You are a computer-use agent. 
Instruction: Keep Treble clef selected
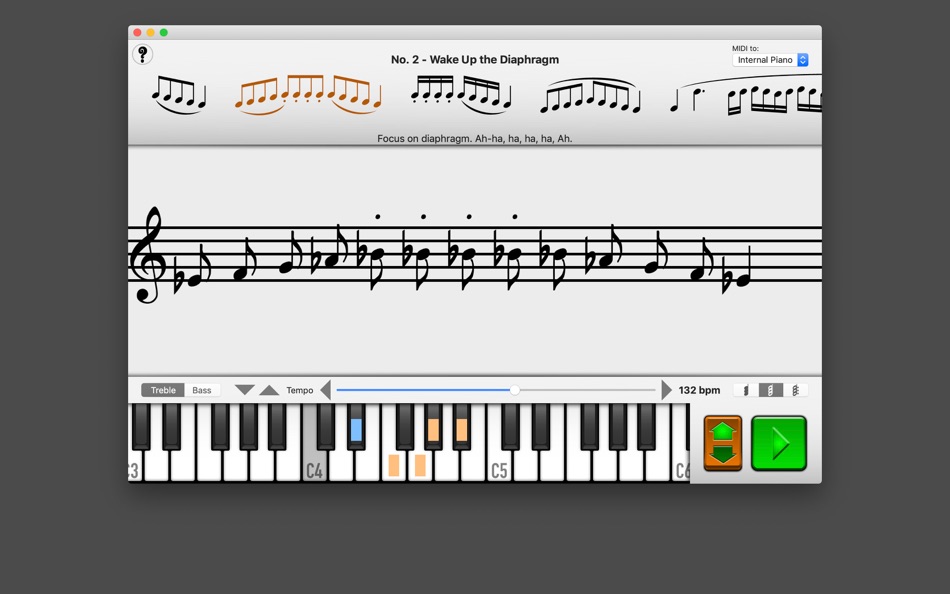162,390
